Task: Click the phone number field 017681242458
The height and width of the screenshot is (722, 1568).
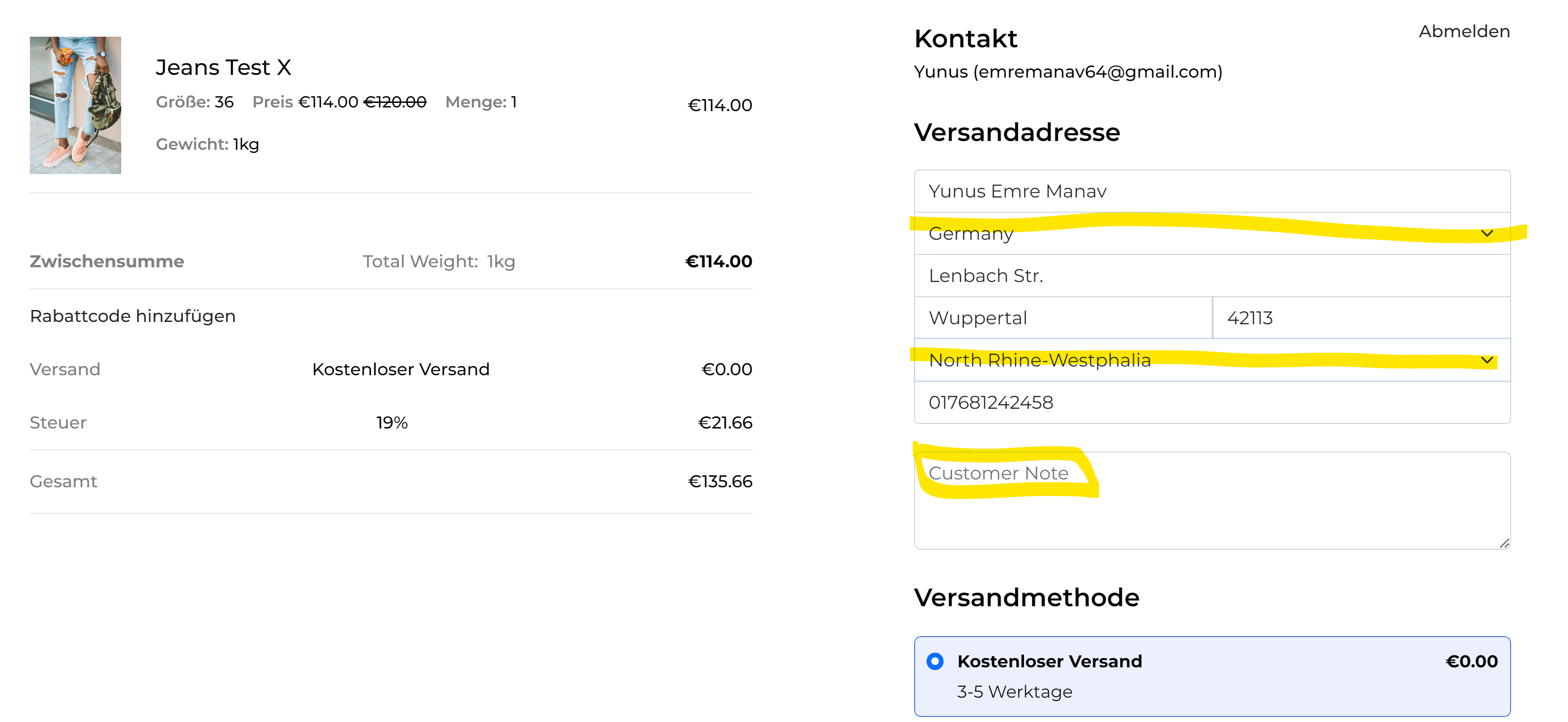Action: point(1211,402)
